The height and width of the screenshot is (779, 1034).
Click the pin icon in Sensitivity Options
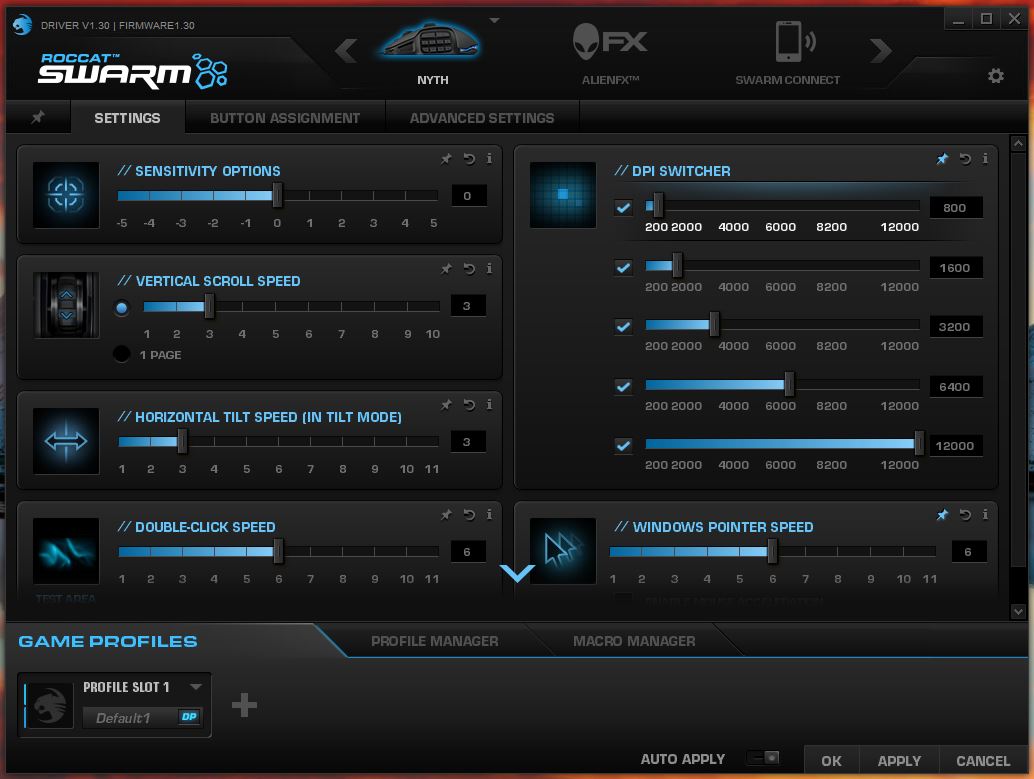(447, 159)
